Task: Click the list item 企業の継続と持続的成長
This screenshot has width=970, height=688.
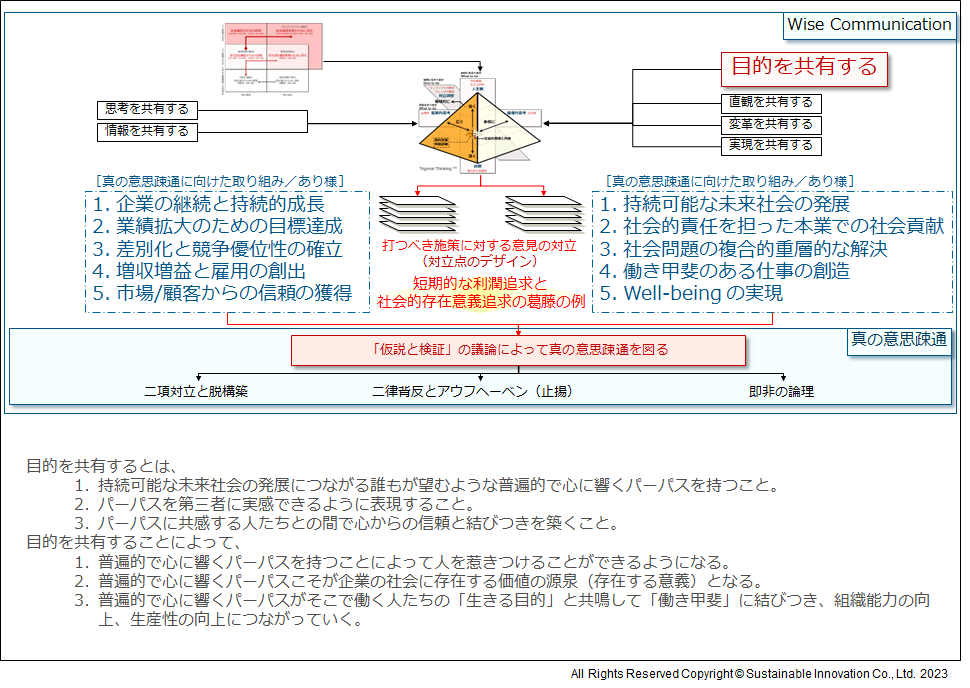Action: point(208,205)
